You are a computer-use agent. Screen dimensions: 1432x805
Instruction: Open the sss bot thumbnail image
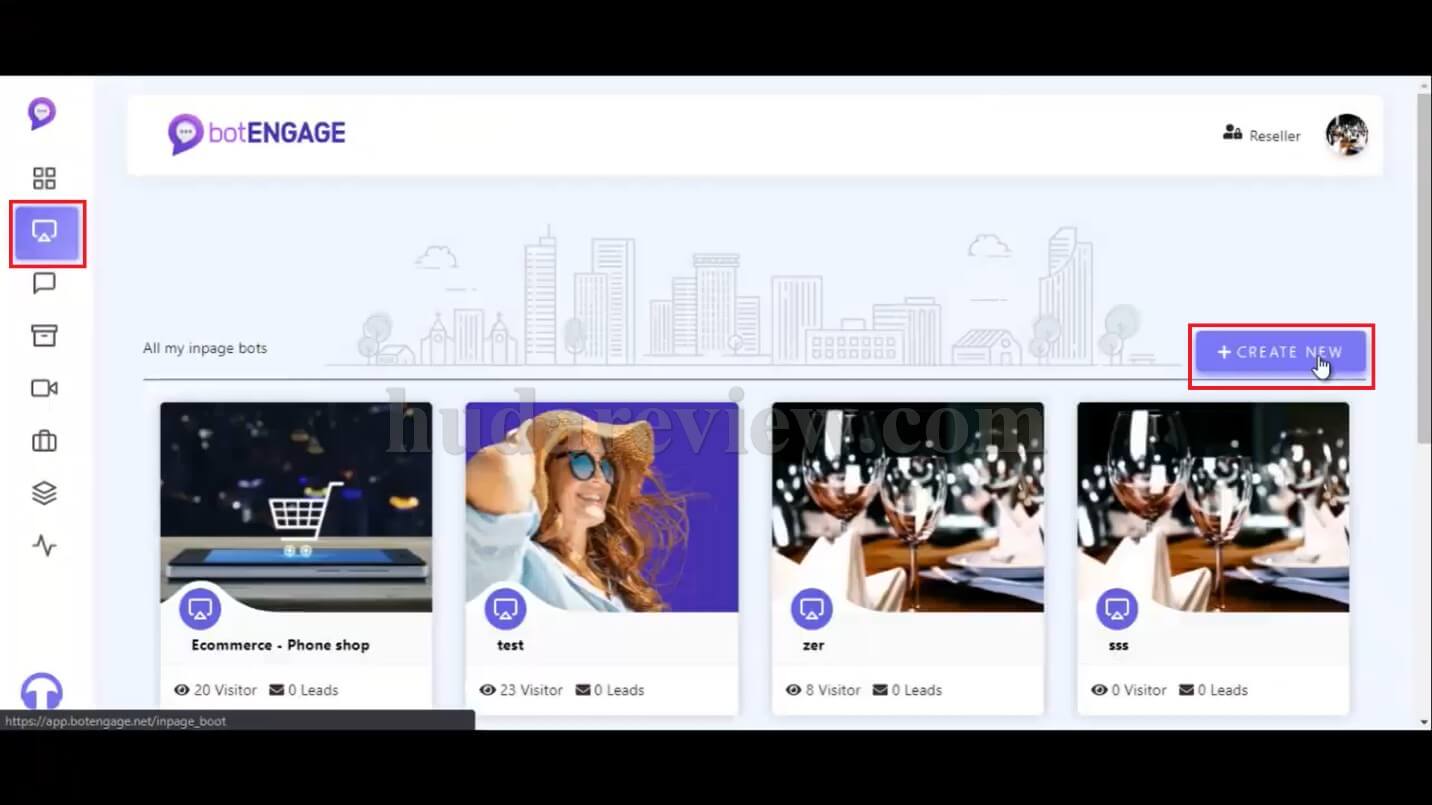point(1213,507)
